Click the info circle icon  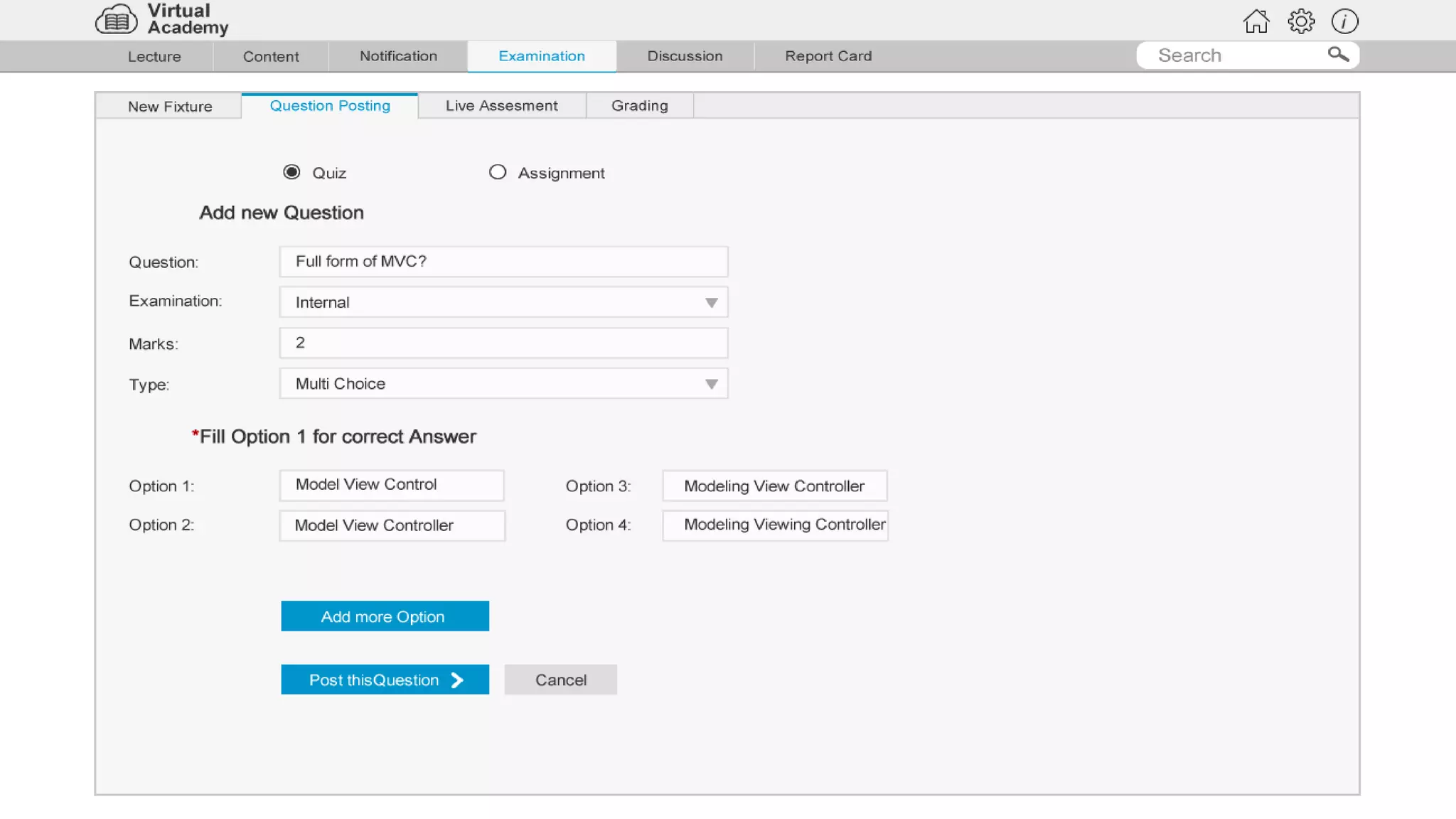tap(1344, 21)
